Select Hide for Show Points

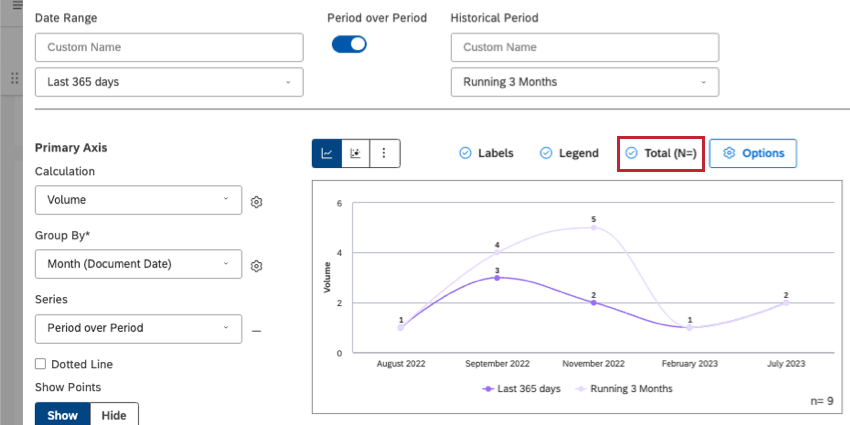(114, 415)
